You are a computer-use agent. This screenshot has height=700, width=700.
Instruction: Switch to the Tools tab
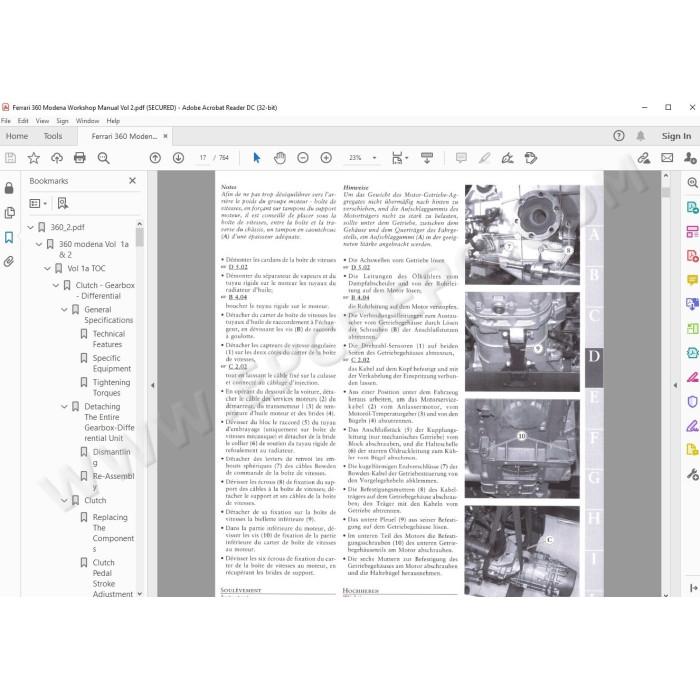tap(53, 136)
